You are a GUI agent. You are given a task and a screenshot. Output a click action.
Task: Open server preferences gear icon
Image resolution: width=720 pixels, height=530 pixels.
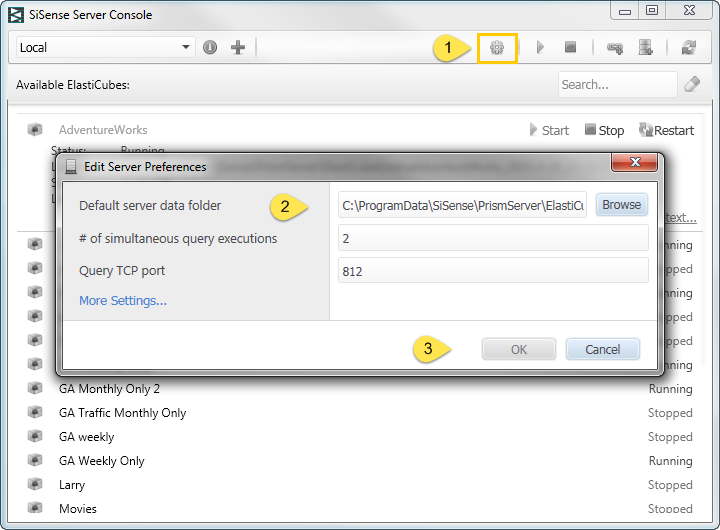coord(497,47)
